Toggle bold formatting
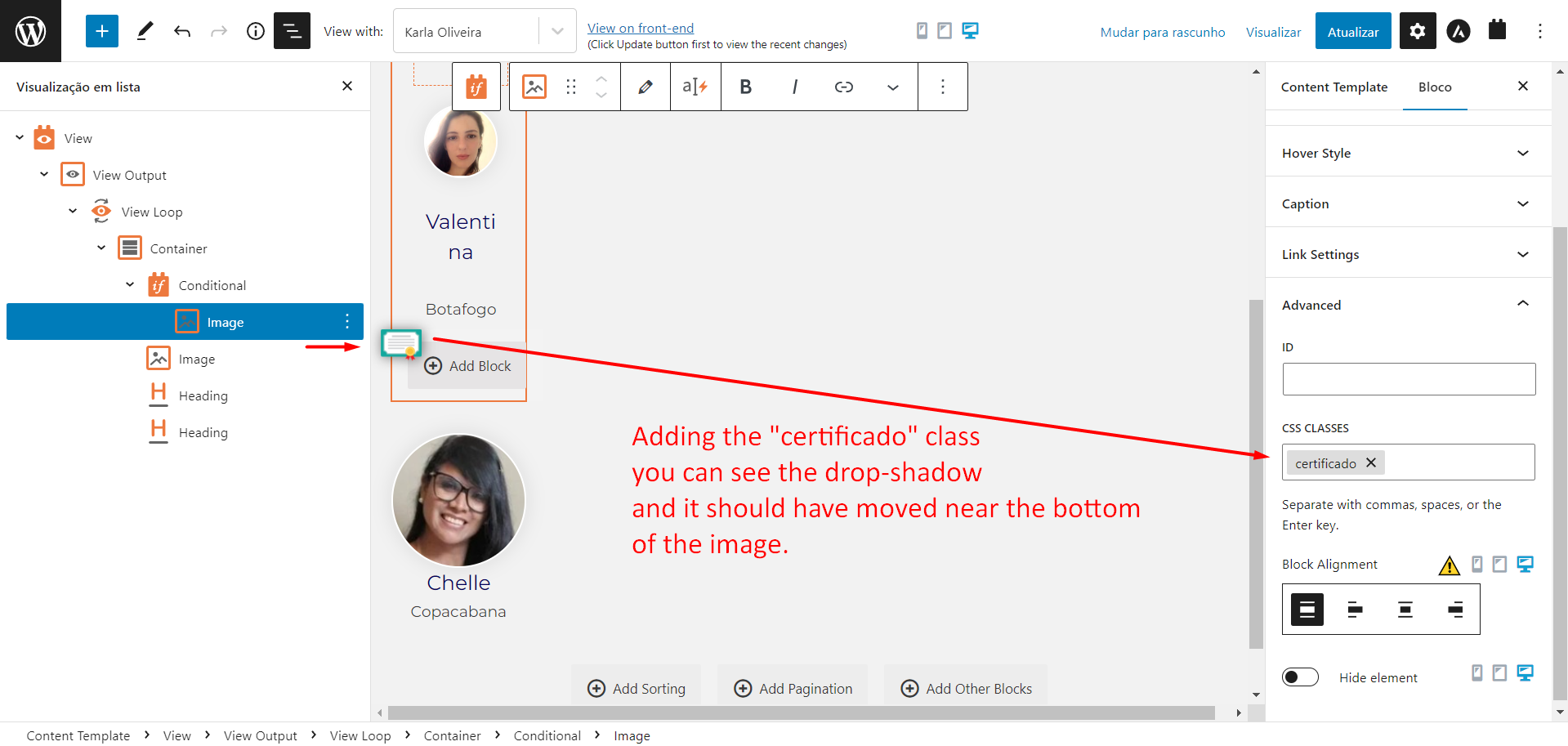Image resolution: width=1568 pixels, height=746 pixels. (745, 87)
